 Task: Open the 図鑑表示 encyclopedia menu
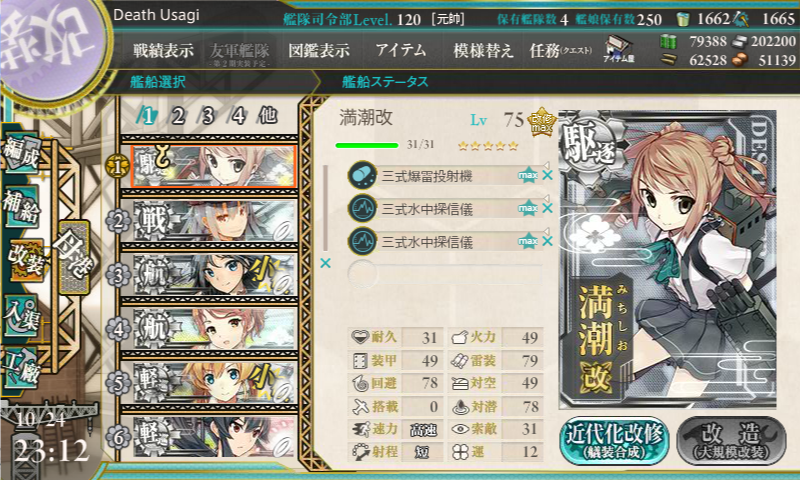[x=319, y=50]
